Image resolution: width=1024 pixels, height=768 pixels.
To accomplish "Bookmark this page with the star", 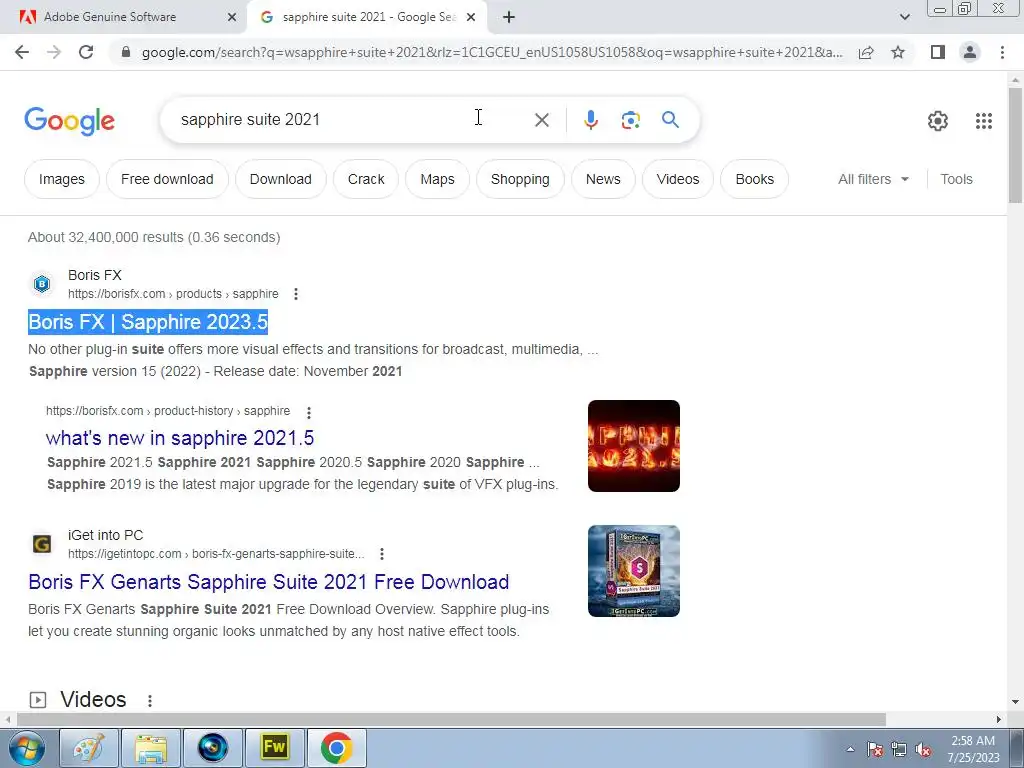I will click(898, 52).
